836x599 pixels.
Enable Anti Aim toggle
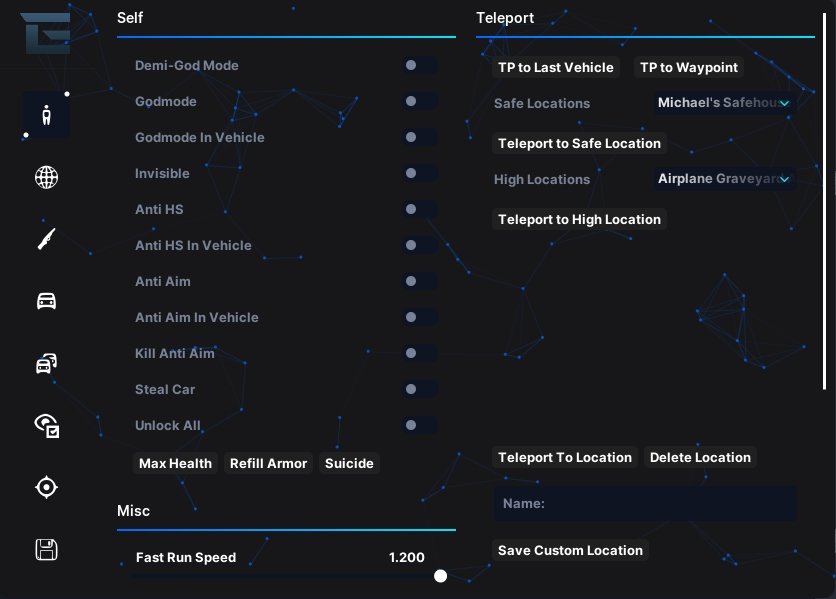420,281
